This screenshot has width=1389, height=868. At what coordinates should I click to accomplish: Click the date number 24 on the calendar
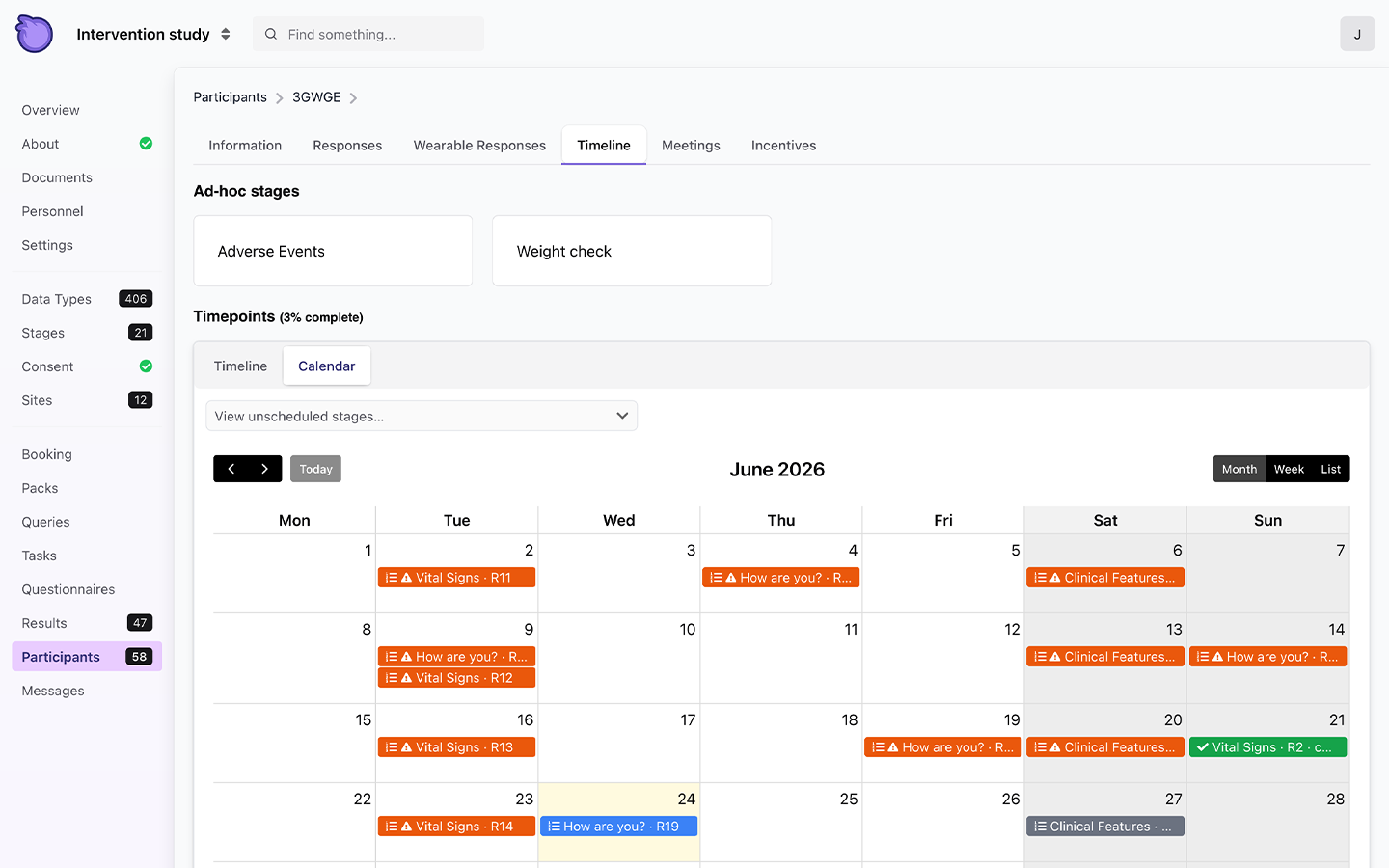(x=686, y=799)
